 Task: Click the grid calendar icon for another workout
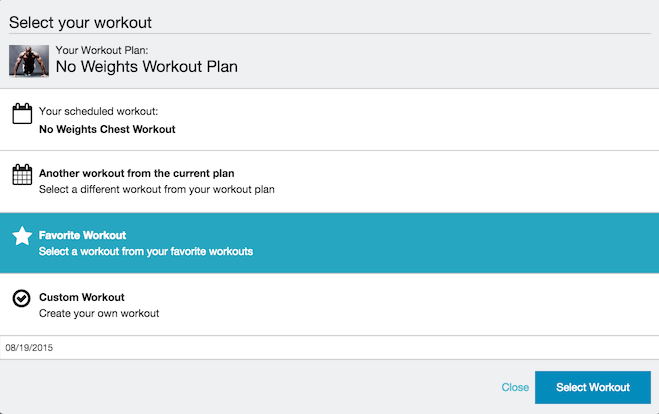(x=22, y=175)
